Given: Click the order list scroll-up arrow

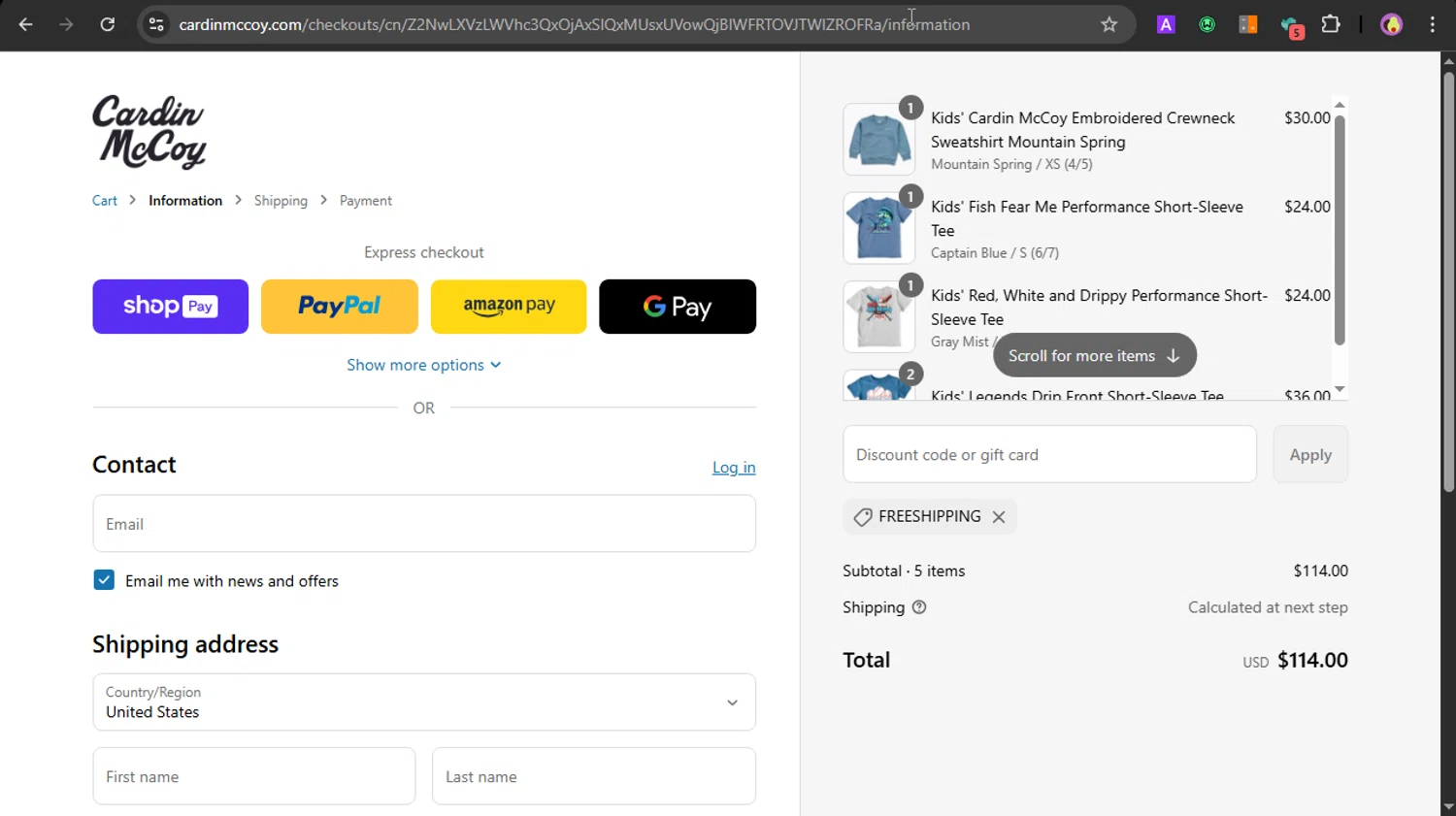Looking at the screenshot, I should tap(1340, 105).
